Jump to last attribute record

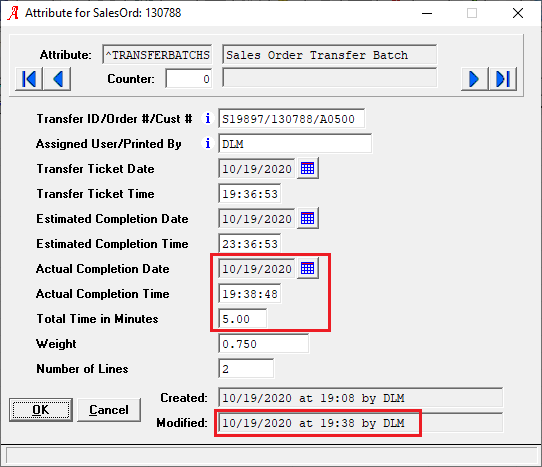coord(503,79)
